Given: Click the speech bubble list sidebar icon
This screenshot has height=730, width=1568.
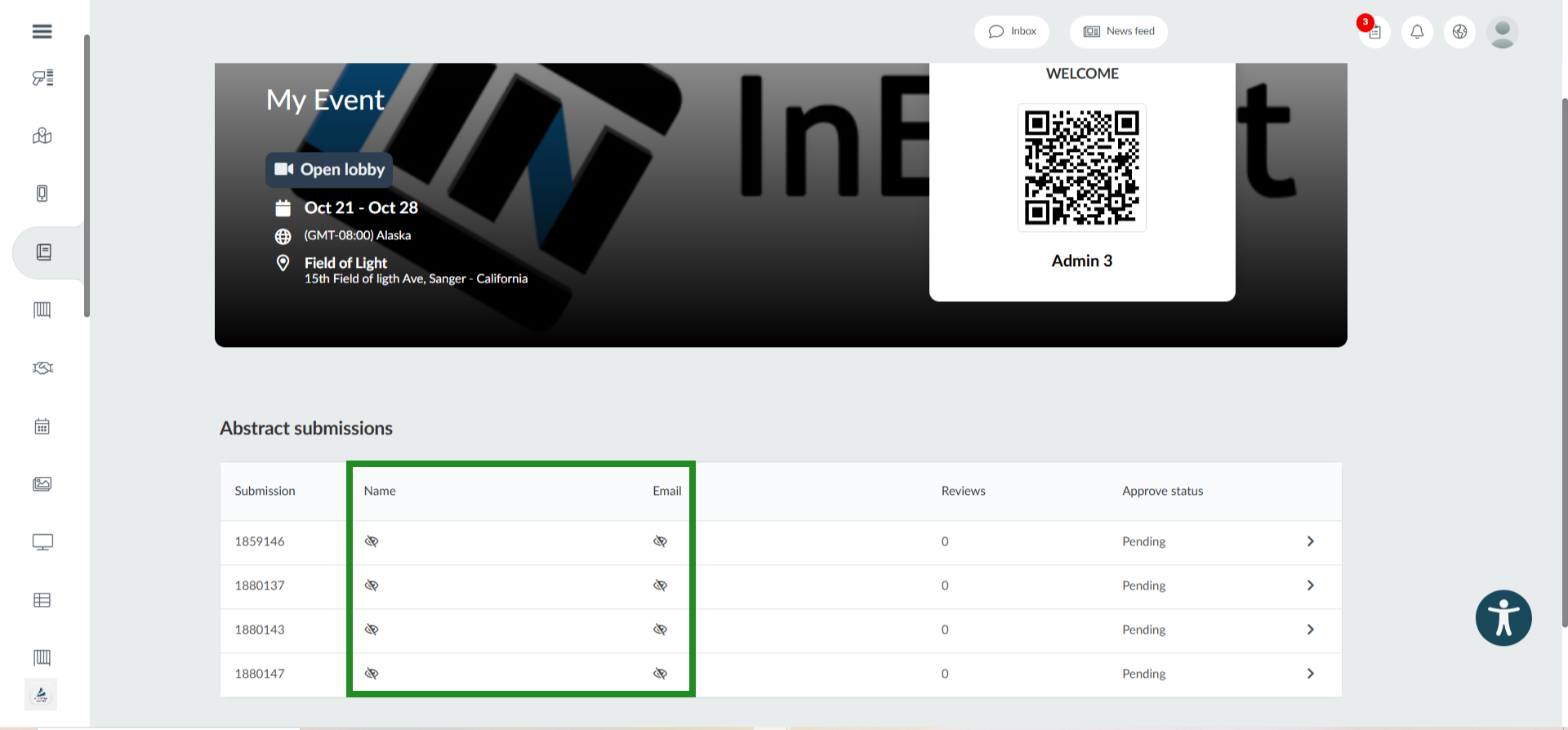Looking at the screenshot, I should [x=42, y=78].
